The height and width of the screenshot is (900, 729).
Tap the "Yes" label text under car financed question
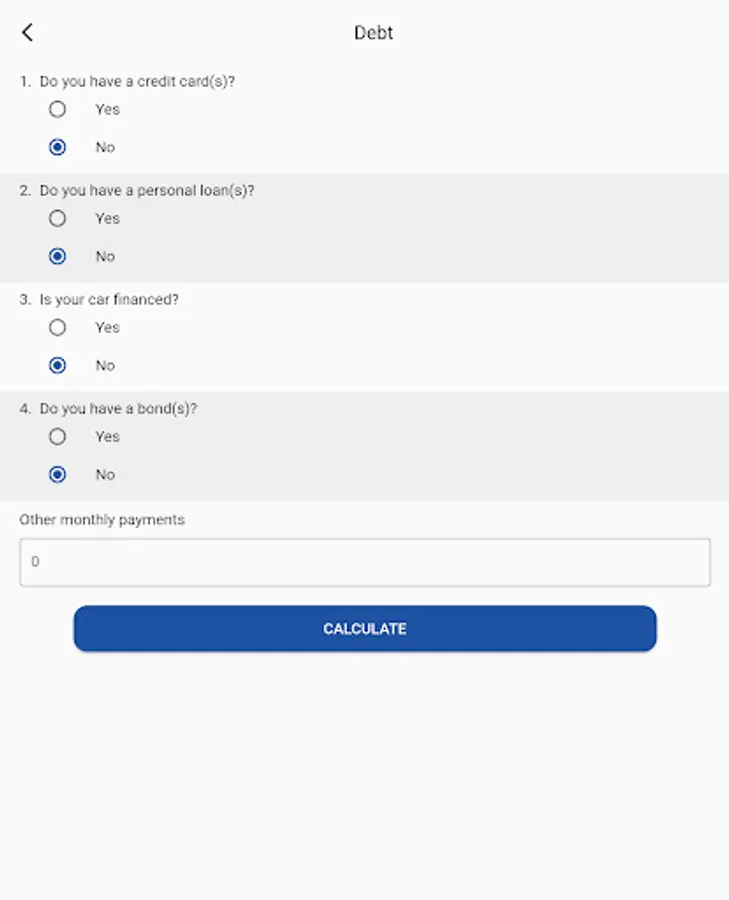[107, 327]
